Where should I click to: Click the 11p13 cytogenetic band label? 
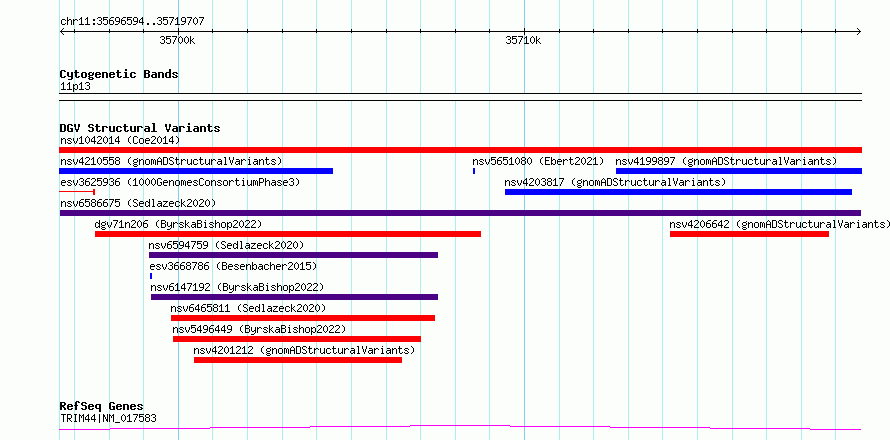(75, 87)
